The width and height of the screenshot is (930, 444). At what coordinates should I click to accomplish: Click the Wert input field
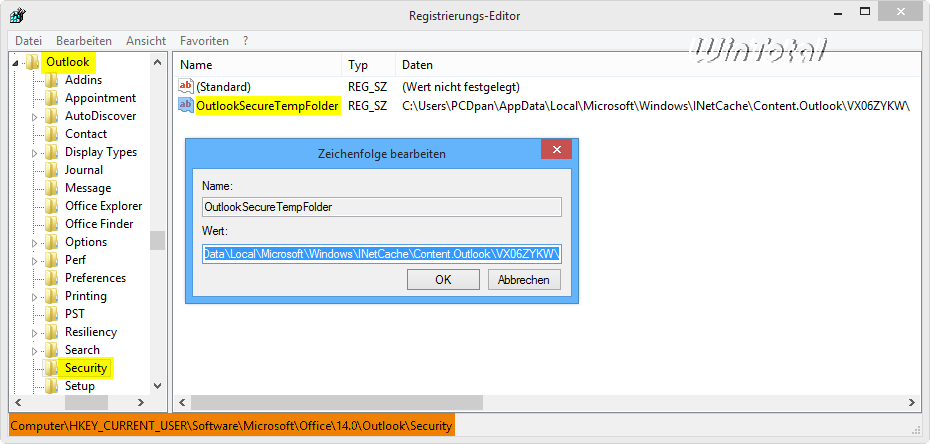pos(382,254)
